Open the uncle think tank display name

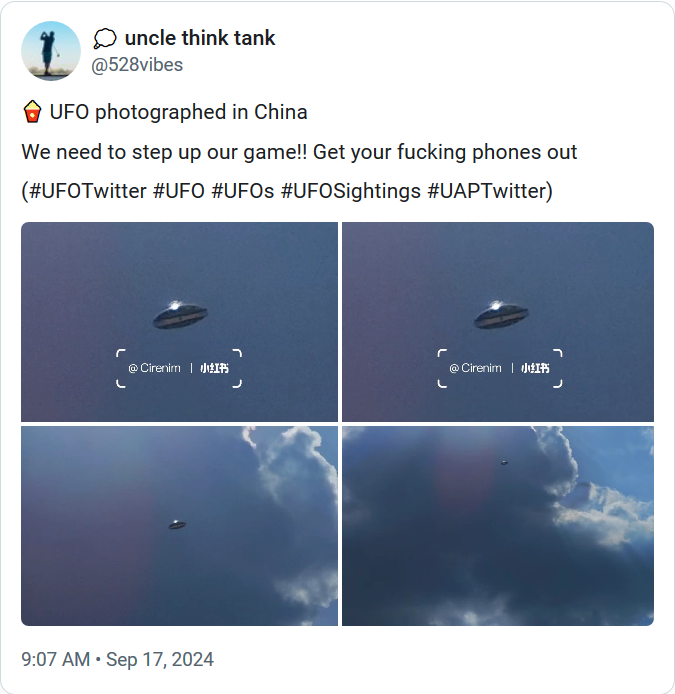click(200, 38)
